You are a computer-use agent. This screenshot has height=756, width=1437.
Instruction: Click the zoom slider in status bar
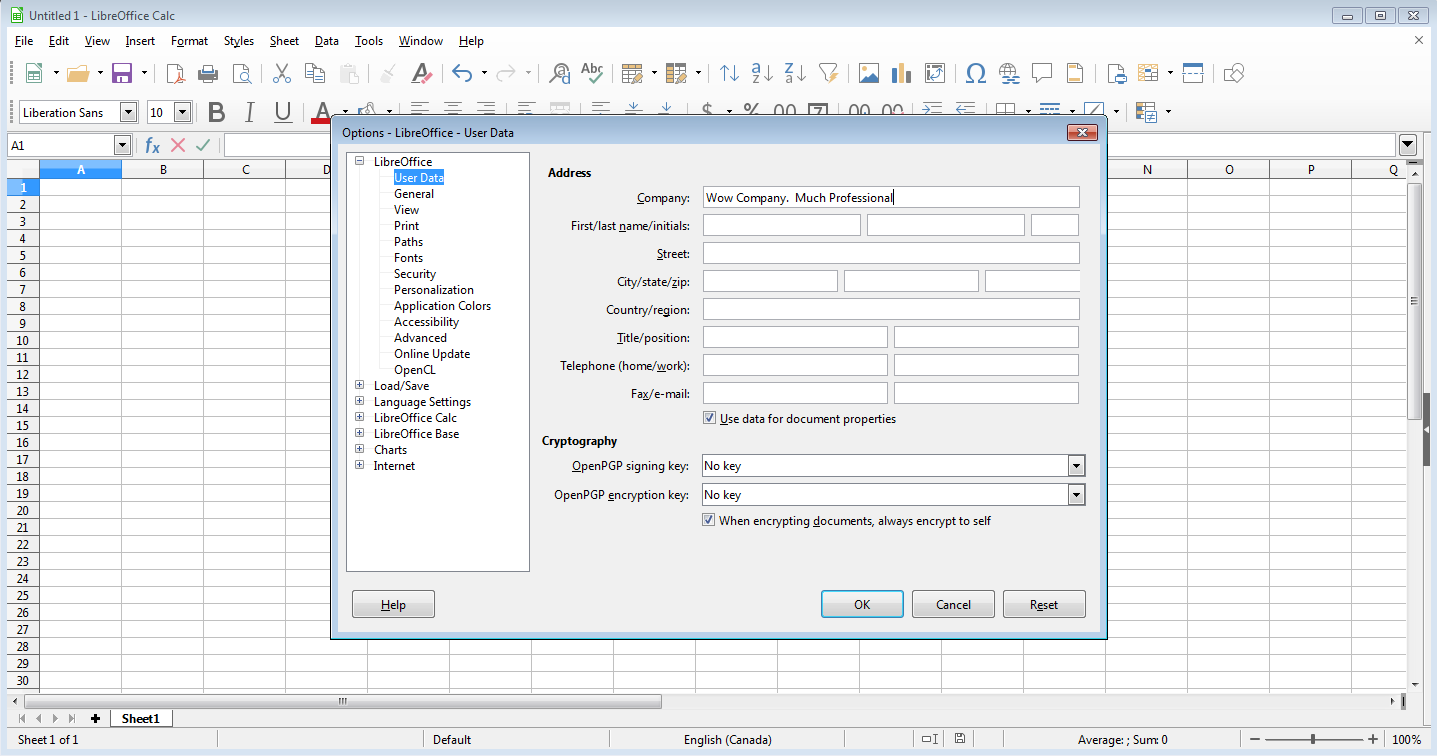tap(1313, 739)
